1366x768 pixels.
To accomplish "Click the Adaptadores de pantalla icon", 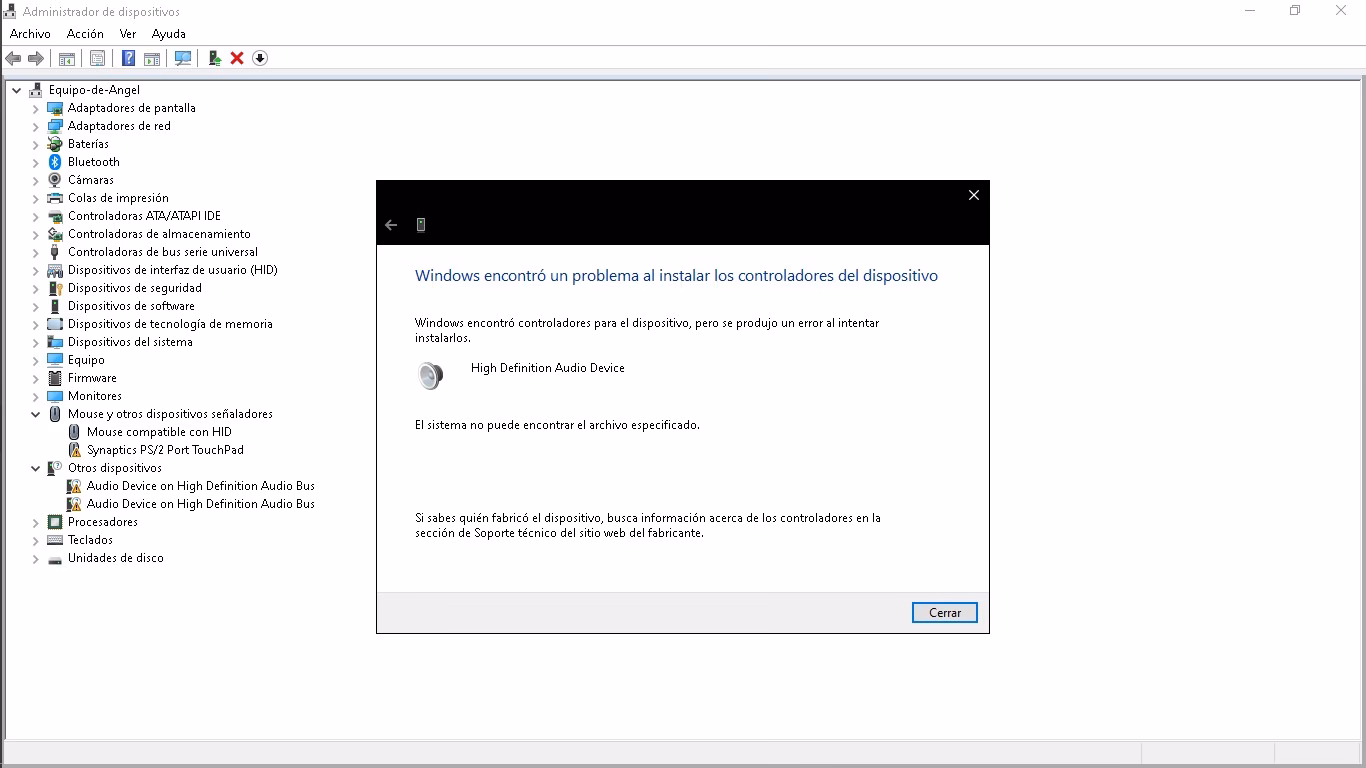I will point(55,108).
